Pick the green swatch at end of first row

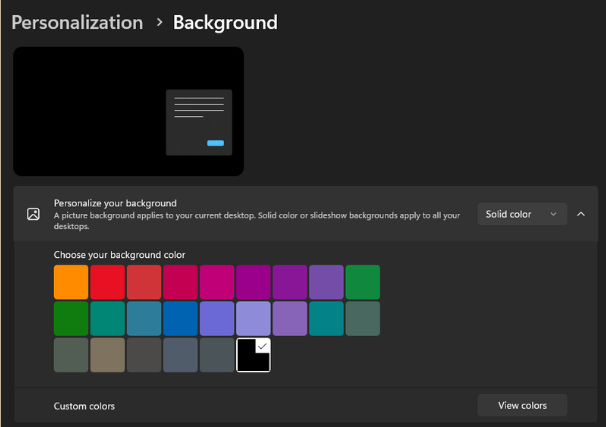(363, 282)
